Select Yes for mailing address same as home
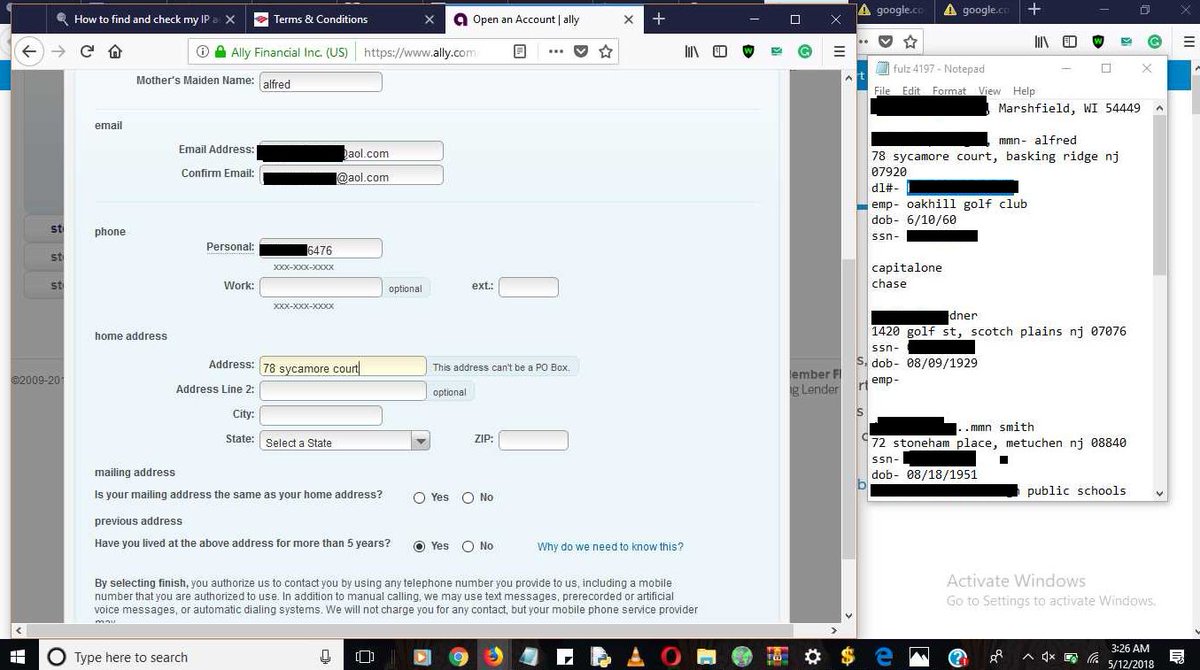The height and width of the screenshot is (670, 1200). coord(419,498)
